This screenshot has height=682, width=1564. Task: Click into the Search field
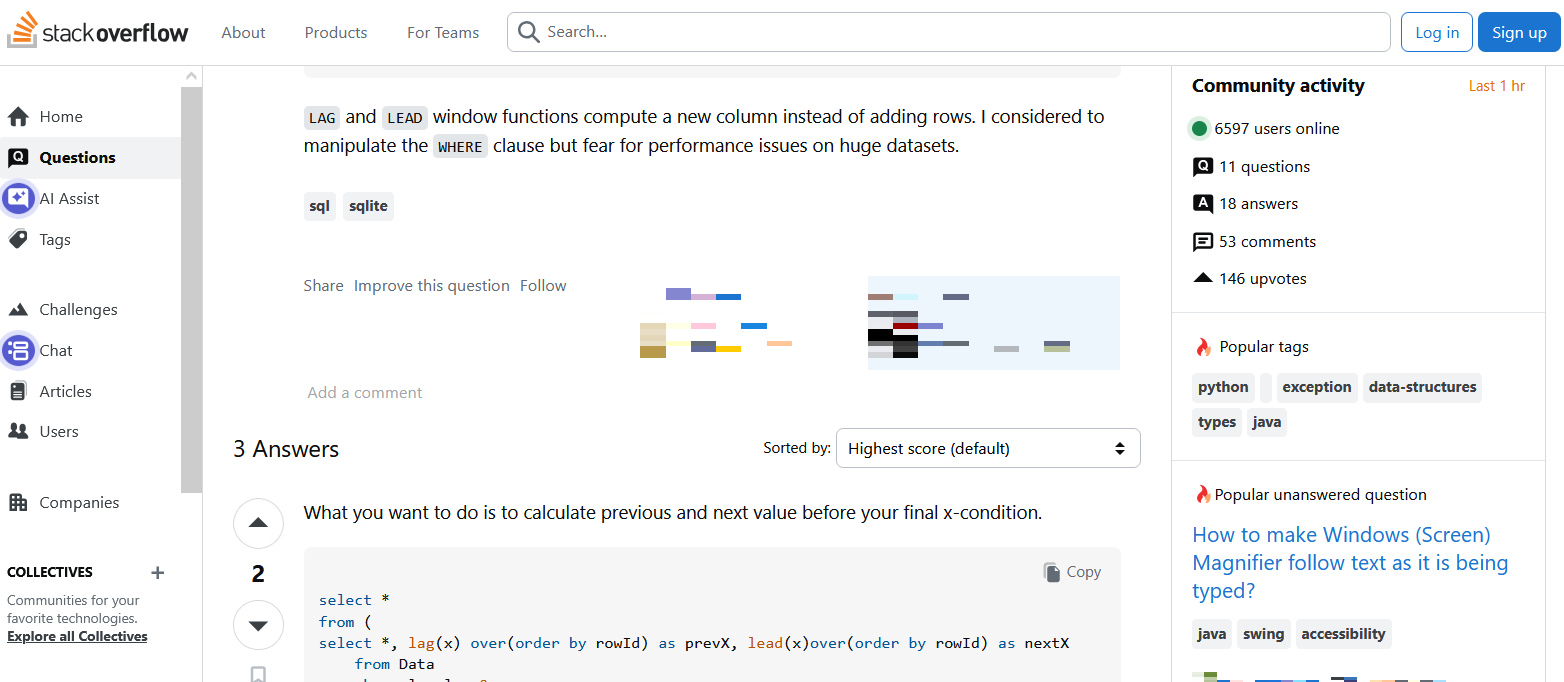[x=960, y=32]
